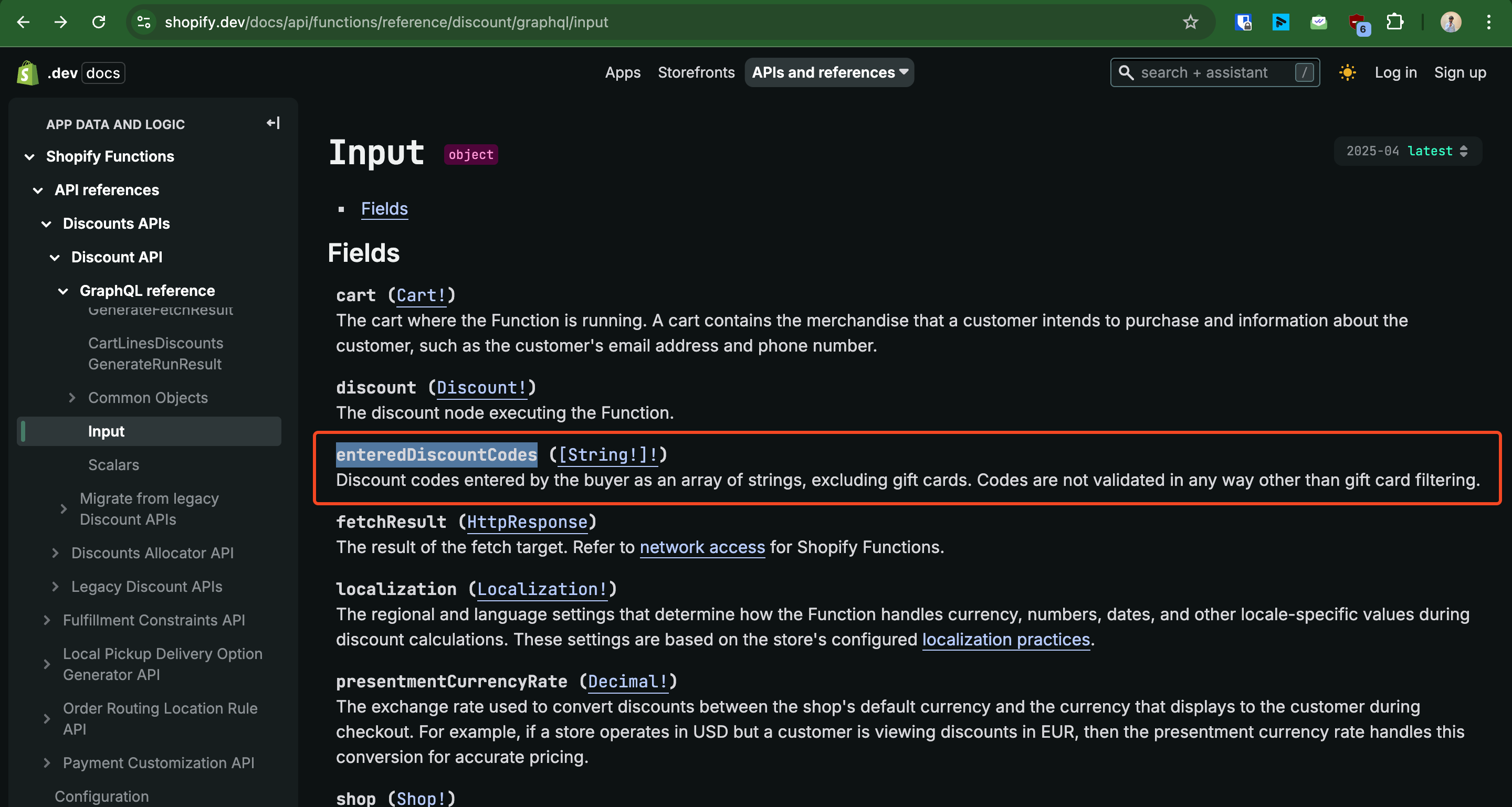Open the 2025-04 latest version selector
Viewport: 1512px width, 807px height.
click(1408, 151)
